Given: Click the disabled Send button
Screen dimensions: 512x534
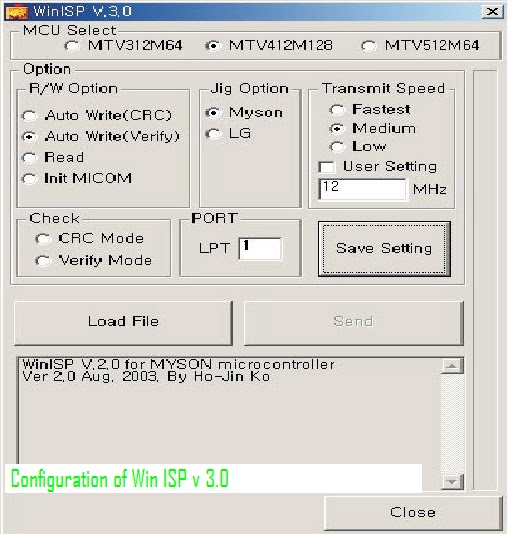Looking at the screenshot, I should [x=354, y=323].
